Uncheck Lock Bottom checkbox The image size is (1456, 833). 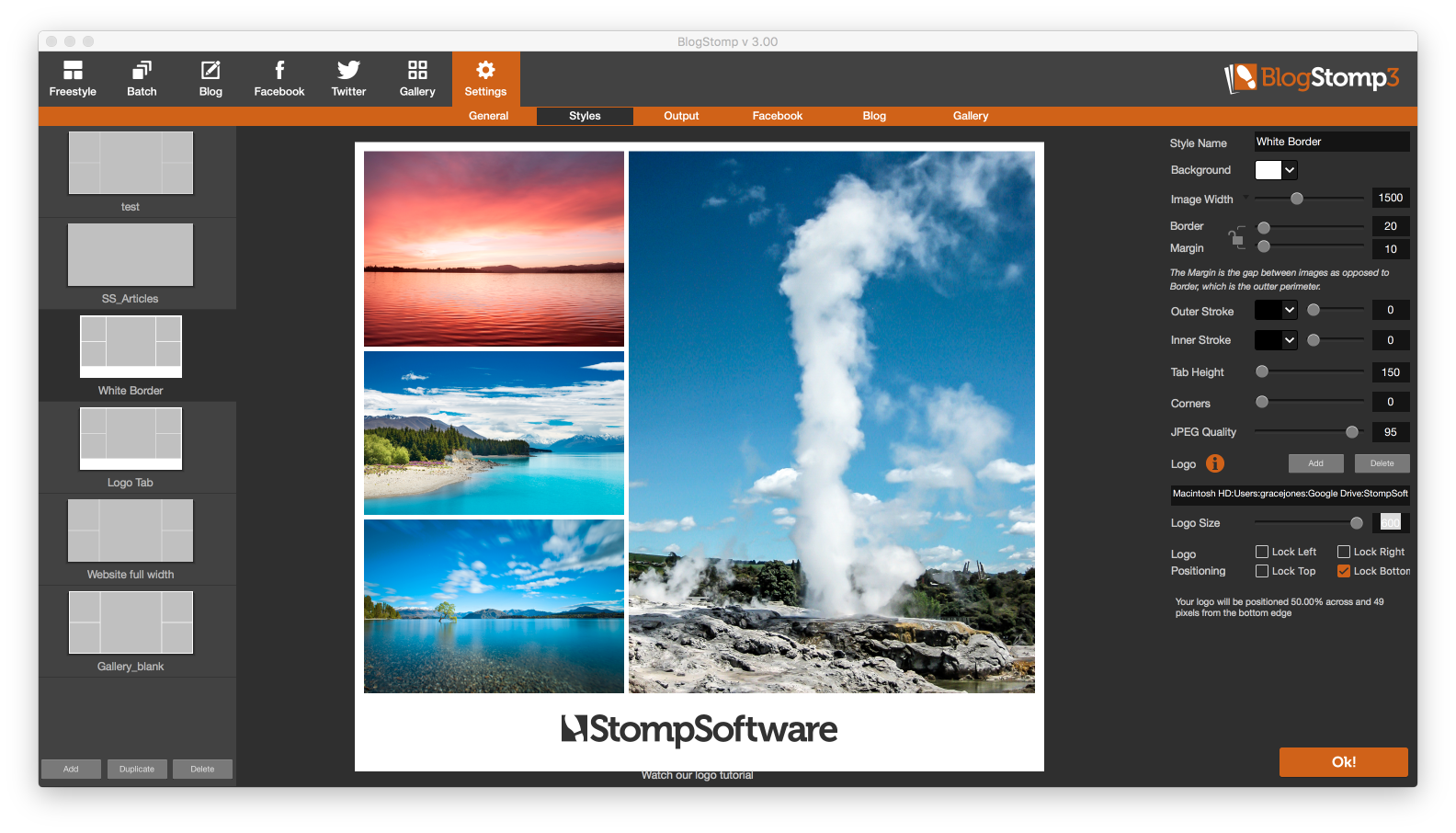[x=1344, y=571]
